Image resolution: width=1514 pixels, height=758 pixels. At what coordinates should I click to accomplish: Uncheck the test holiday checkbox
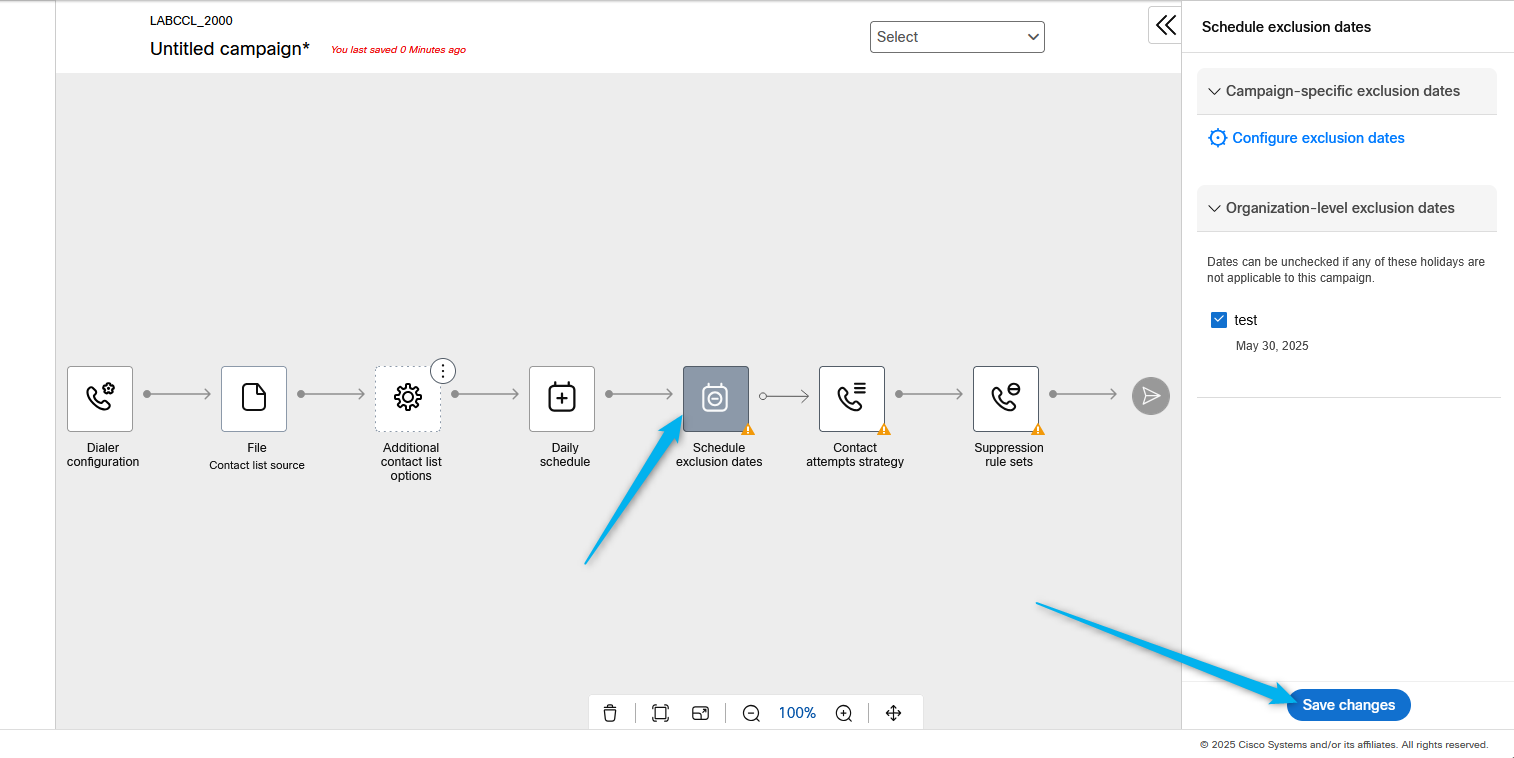pos(1219,320)
